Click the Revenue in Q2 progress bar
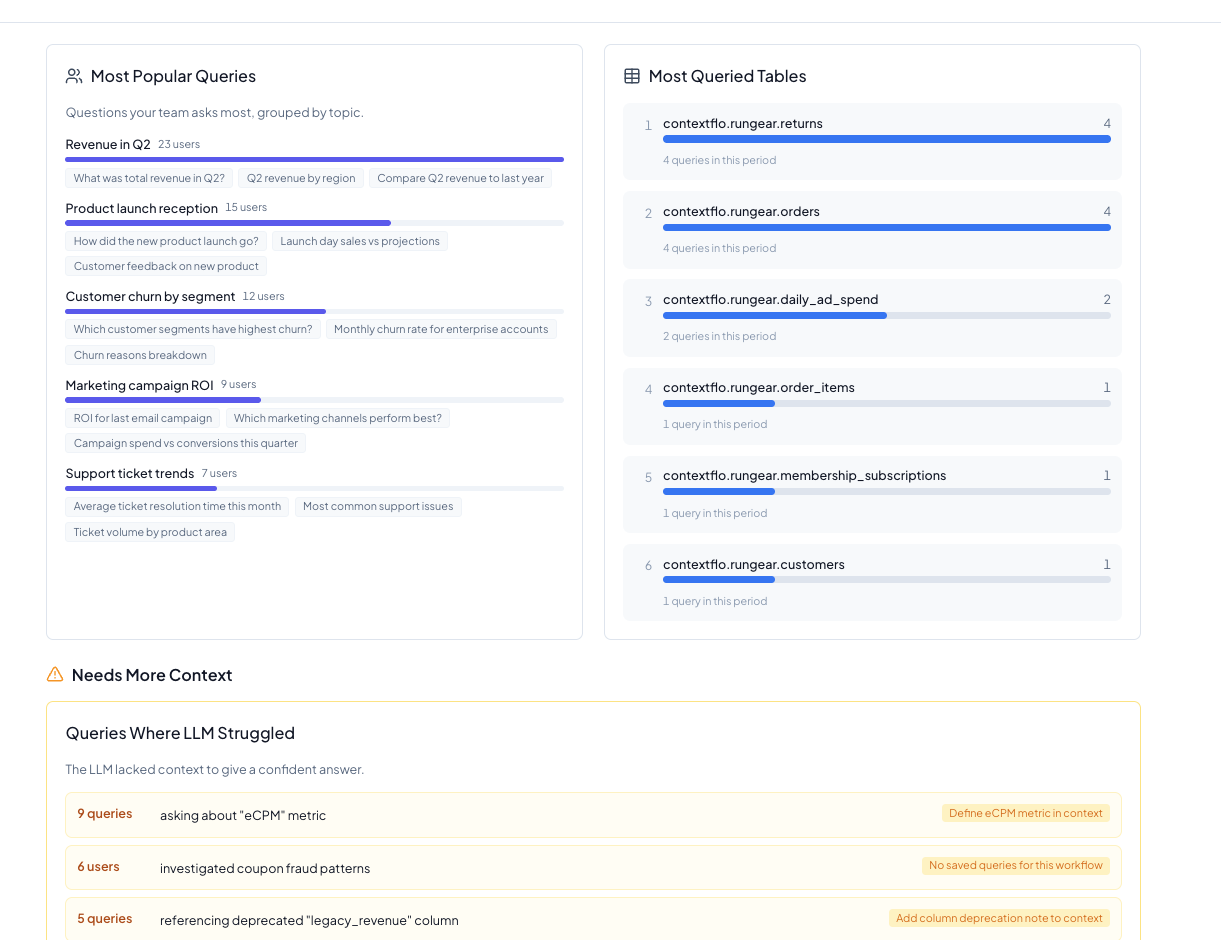Viewport: 1221px width, 940px height. point(315,159)
